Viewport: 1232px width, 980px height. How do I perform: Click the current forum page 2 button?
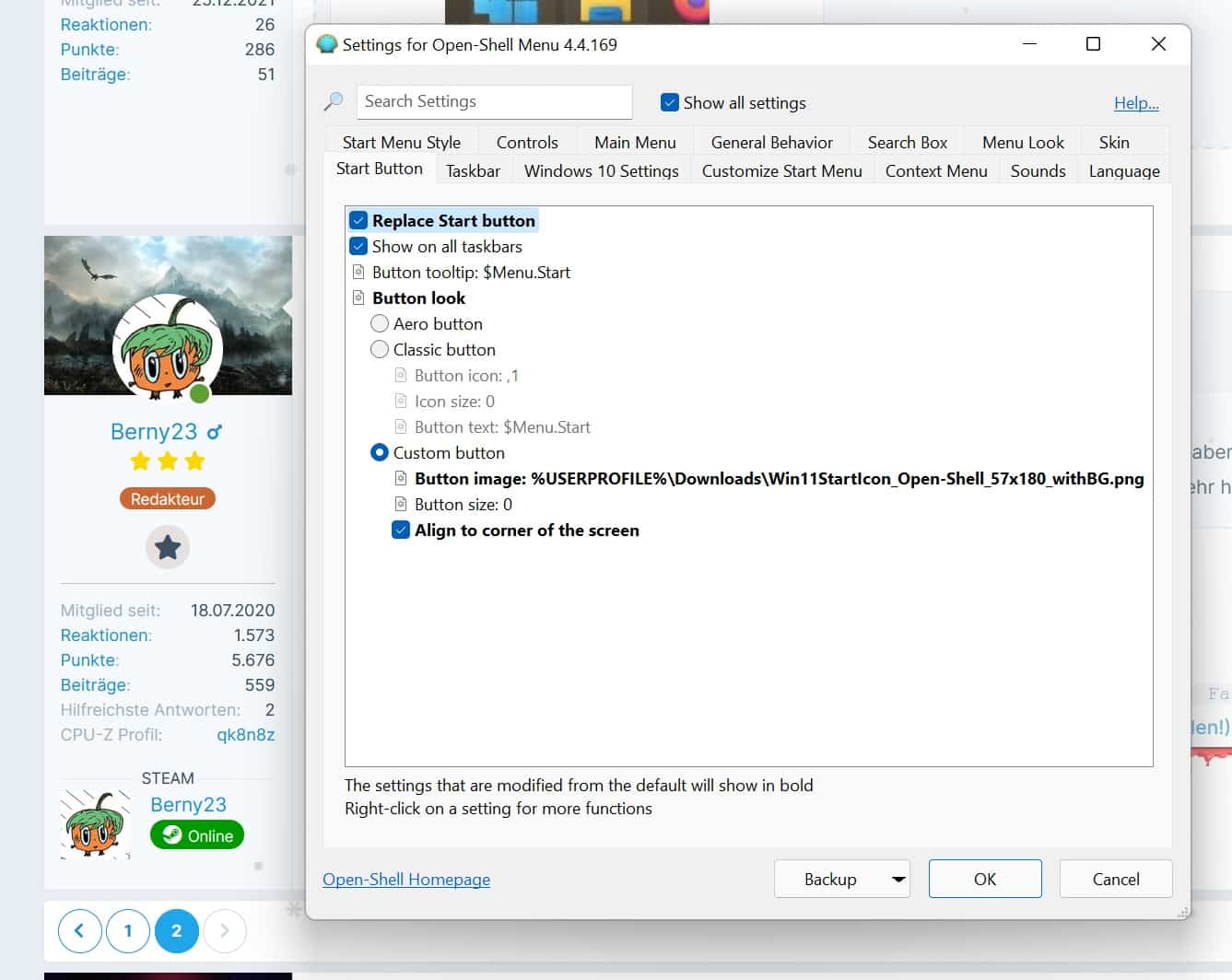177,930
